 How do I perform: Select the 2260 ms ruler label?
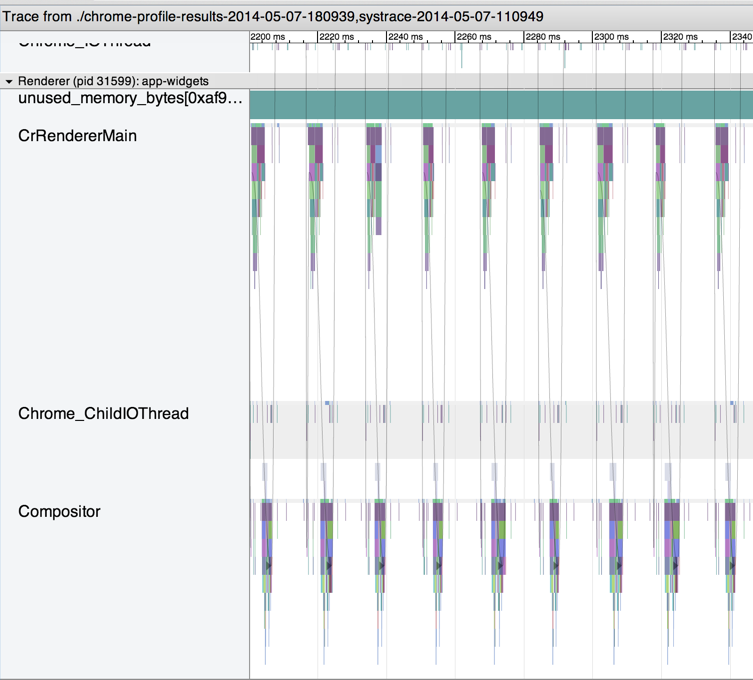coord(473,36)
